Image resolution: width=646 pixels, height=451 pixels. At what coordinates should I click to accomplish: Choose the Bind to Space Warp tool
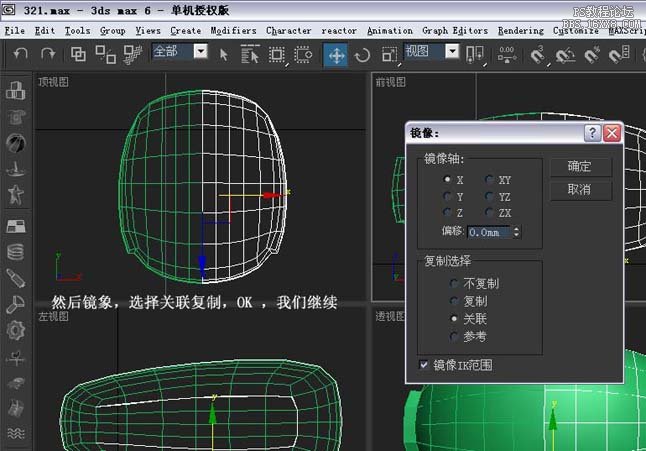[133, 54]
